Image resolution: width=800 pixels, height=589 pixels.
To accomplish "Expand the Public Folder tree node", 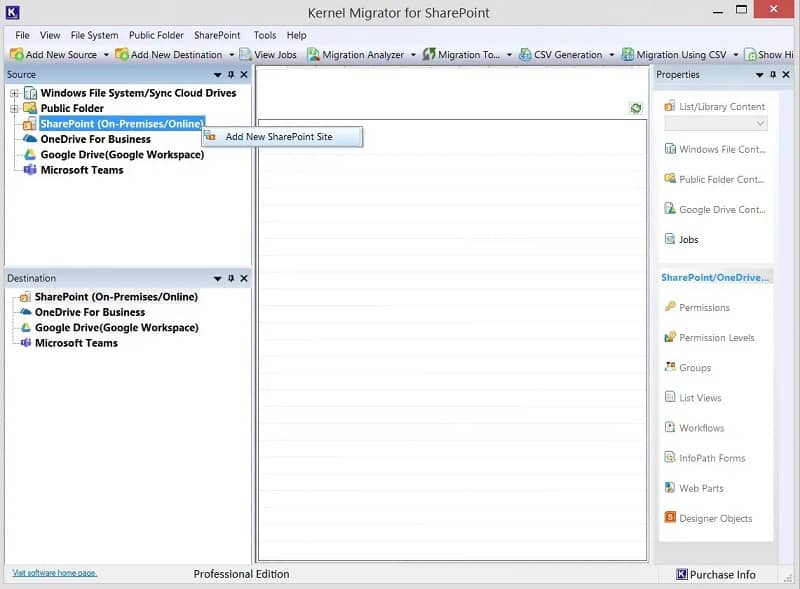I will [14, 108].
